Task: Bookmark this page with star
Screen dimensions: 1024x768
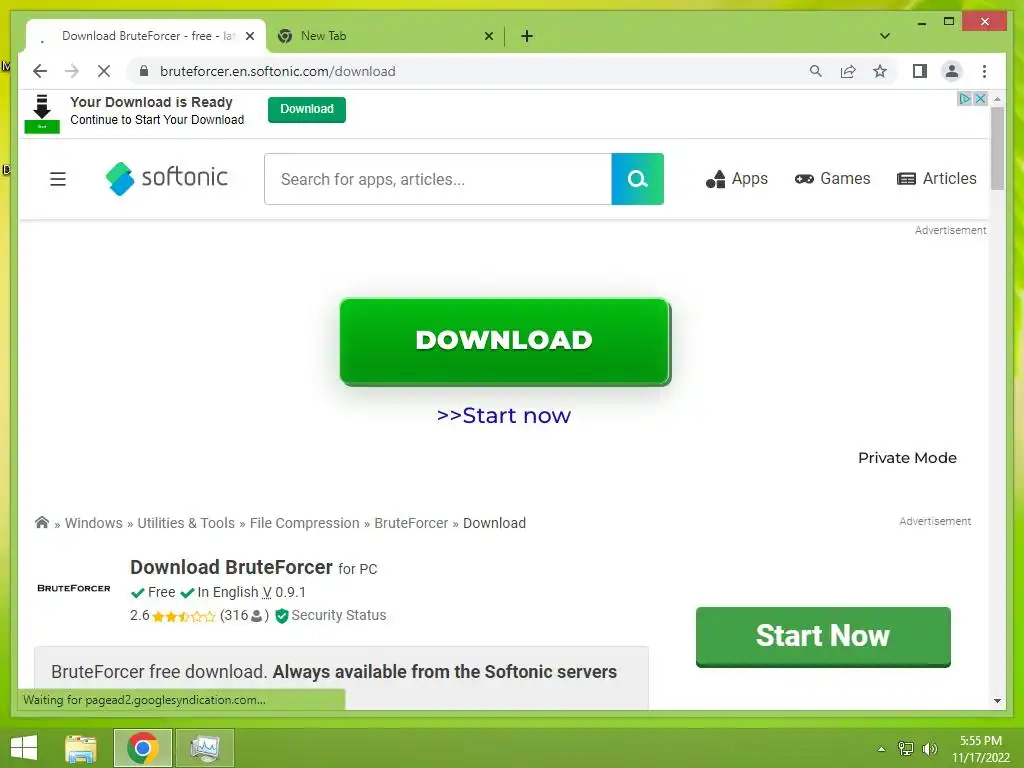Action: (880, 71)
